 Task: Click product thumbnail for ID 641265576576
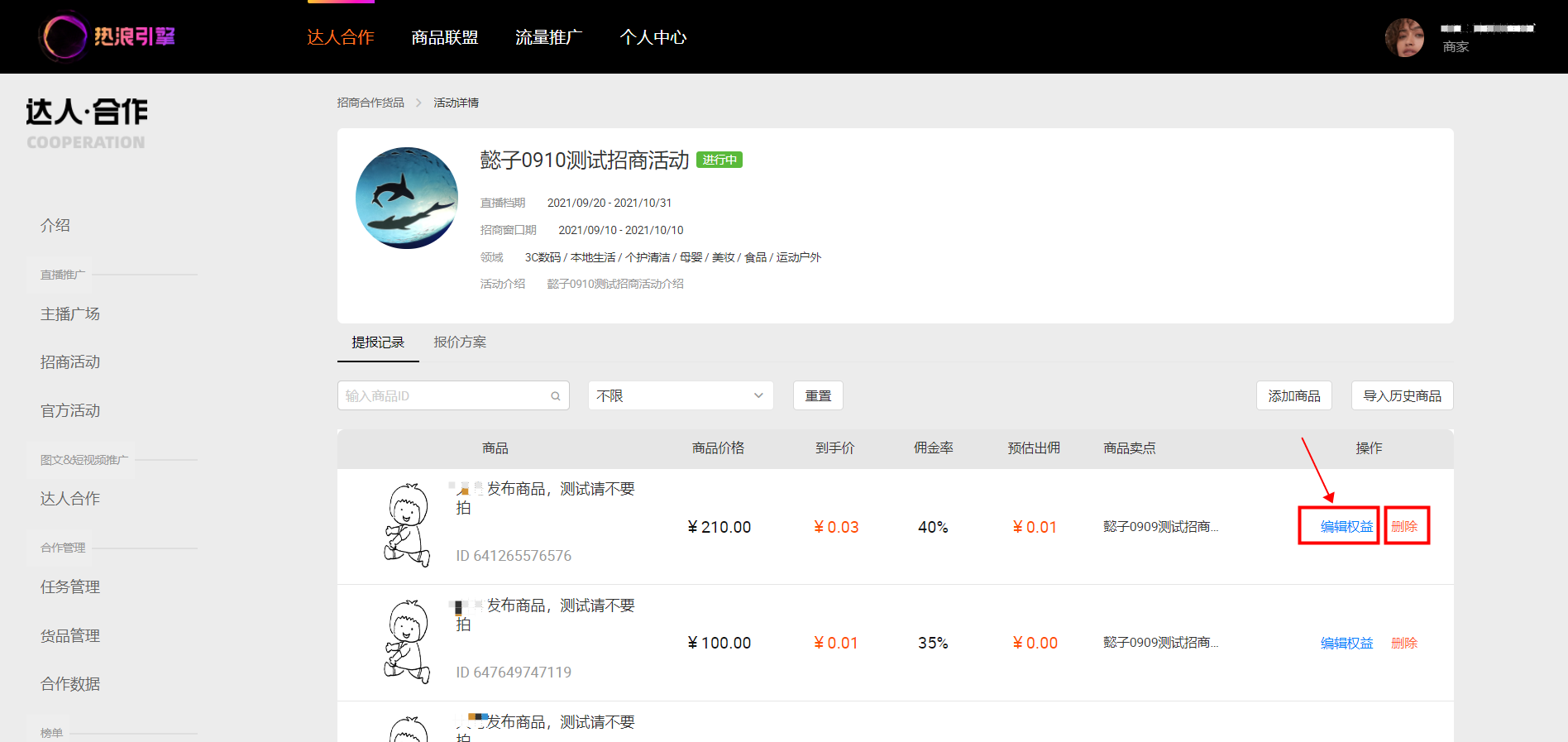click(407, 526)
